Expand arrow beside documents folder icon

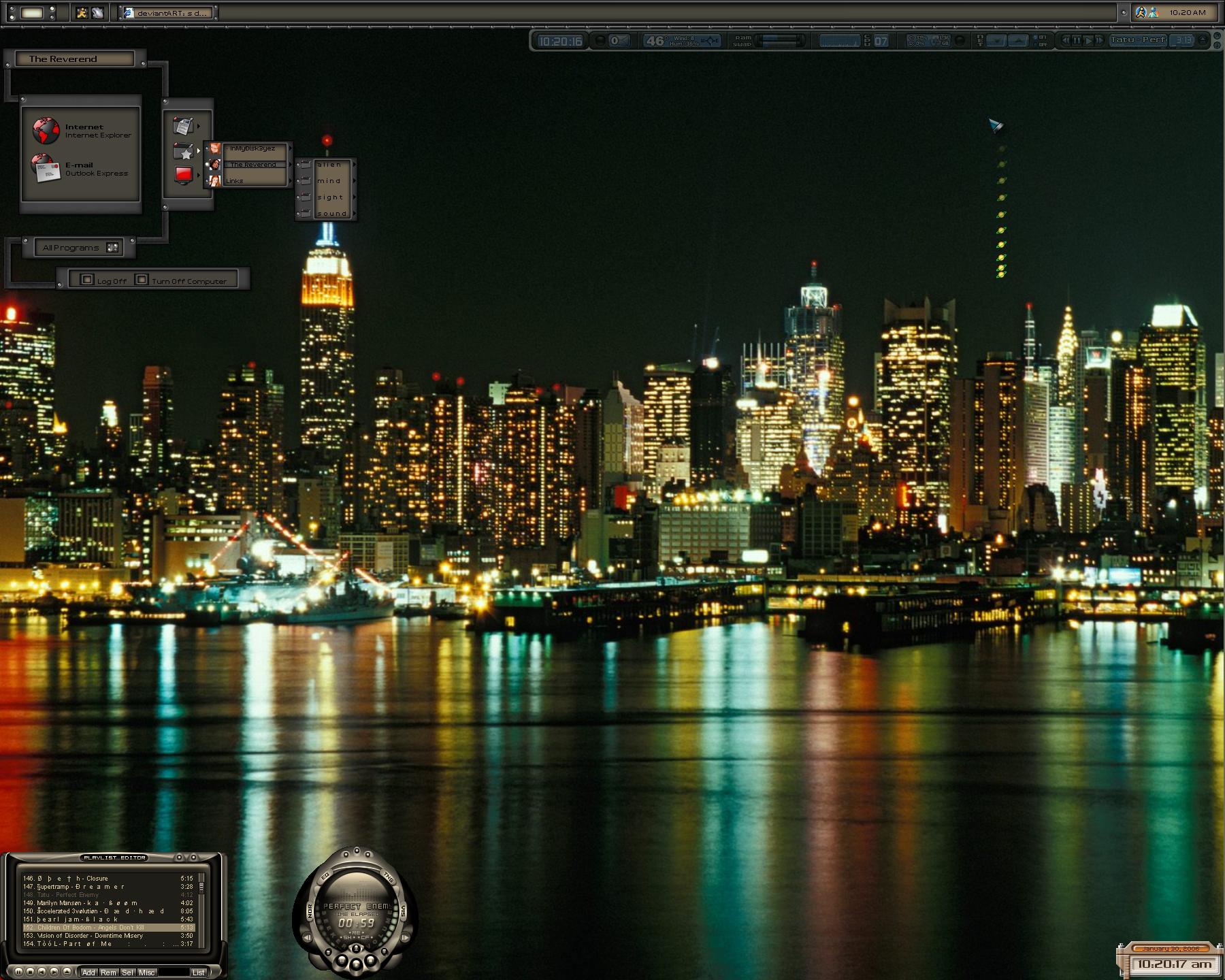(x=199, y=126)
